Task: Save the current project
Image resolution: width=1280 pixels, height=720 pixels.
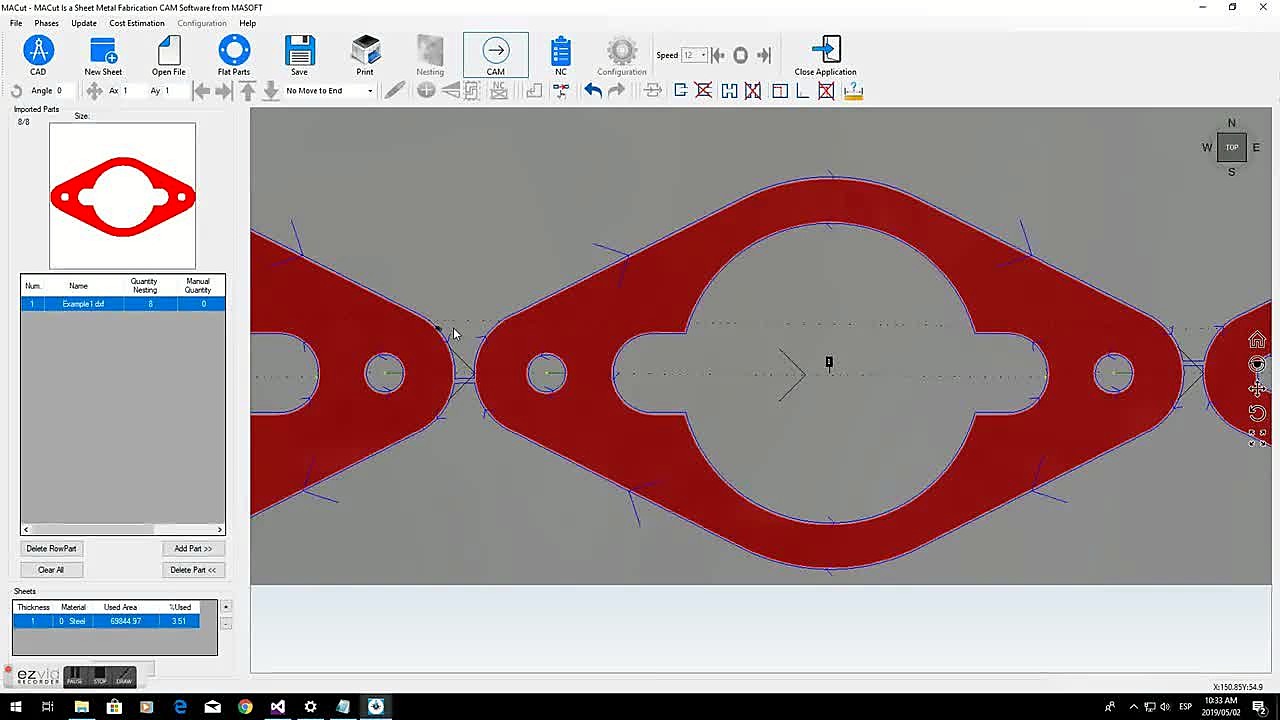Action: [x=299, y=56]
